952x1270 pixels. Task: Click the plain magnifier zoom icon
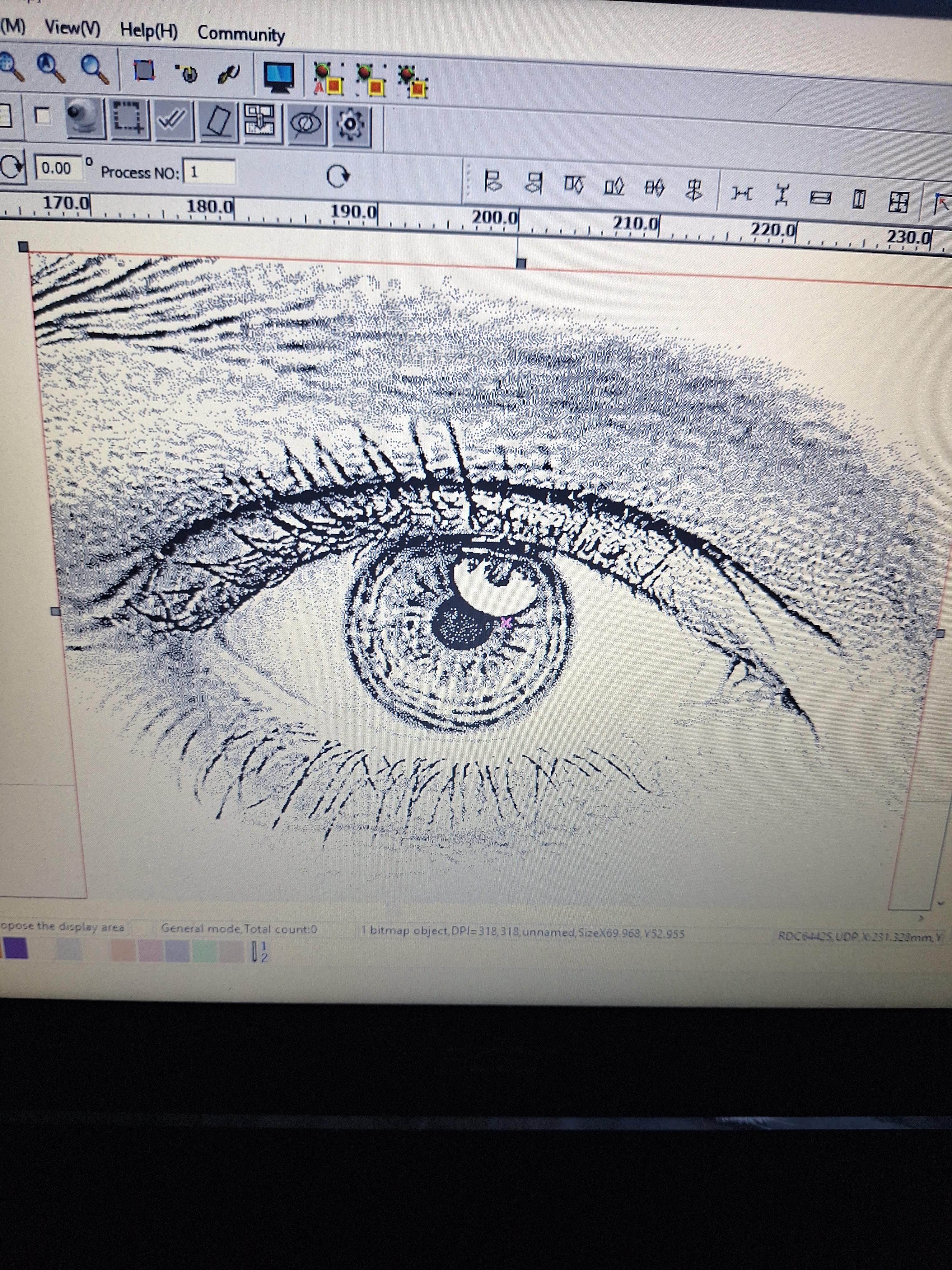95,69
